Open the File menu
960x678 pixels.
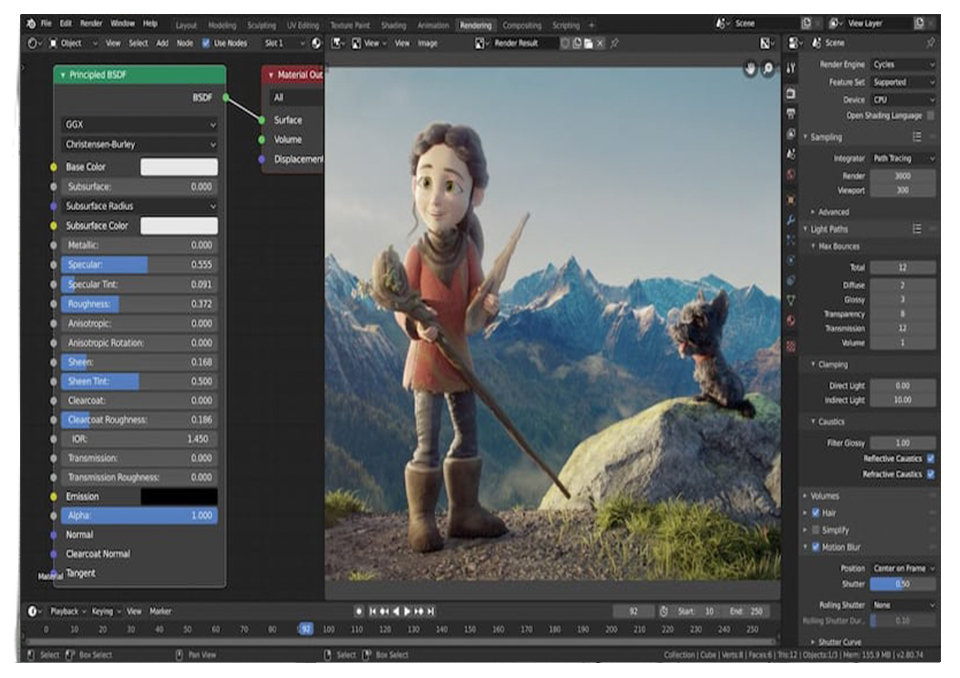[46, 24]
